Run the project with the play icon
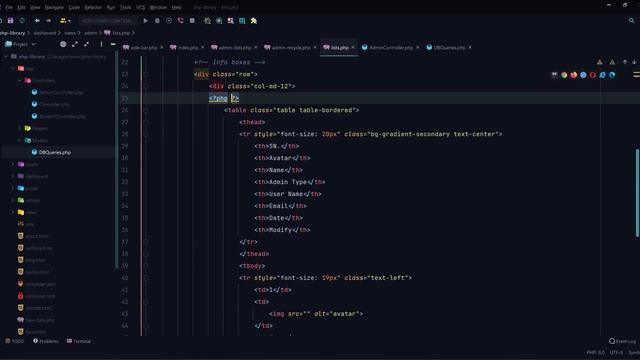 point(145,20)
